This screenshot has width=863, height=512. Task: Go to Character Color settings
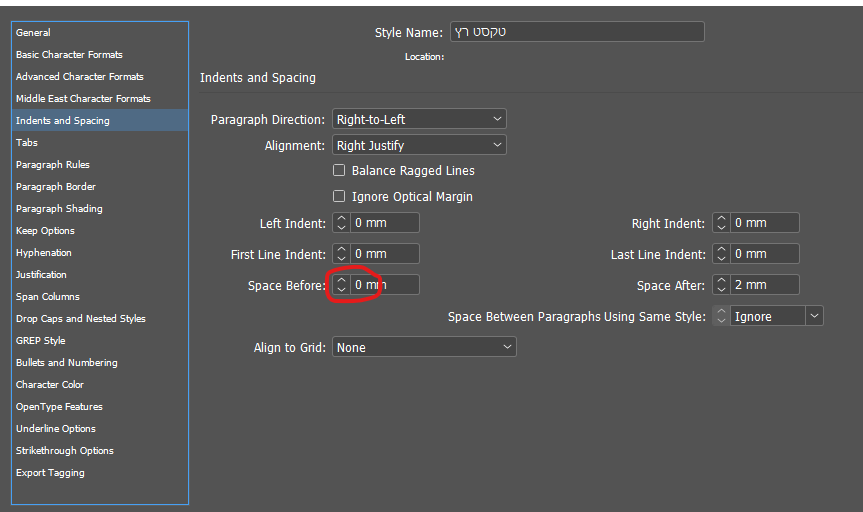click(50, 385)
